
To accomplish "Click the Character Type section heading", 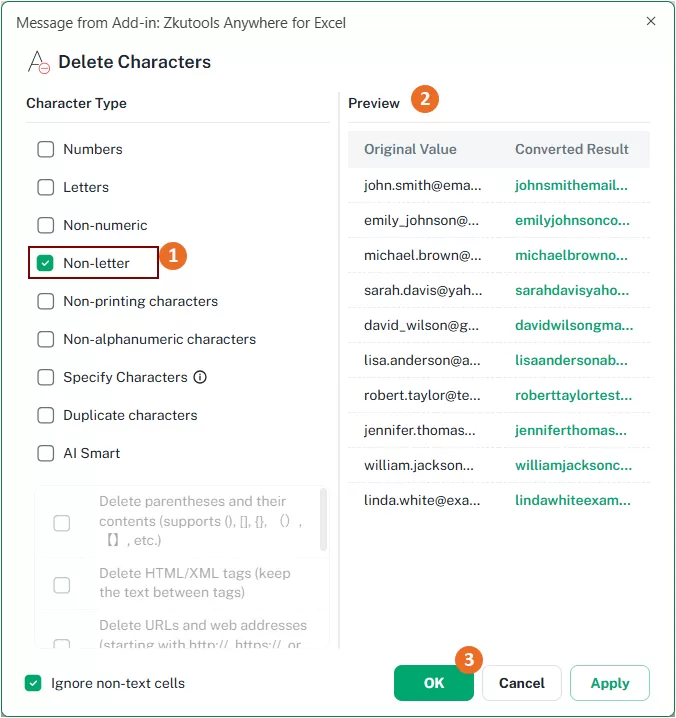I will [76, 103].
